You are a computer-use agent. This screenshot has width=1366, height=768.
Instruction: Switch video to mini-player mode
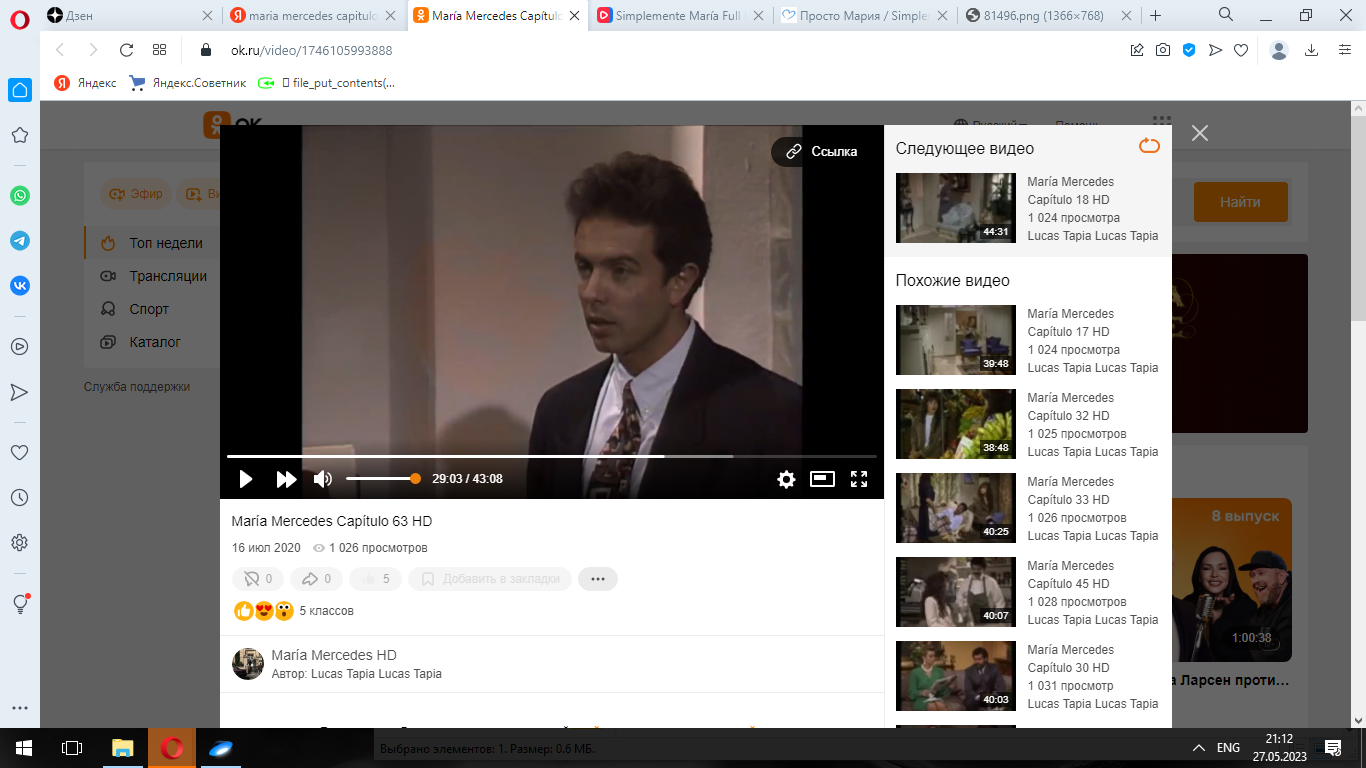click(822, 479)
